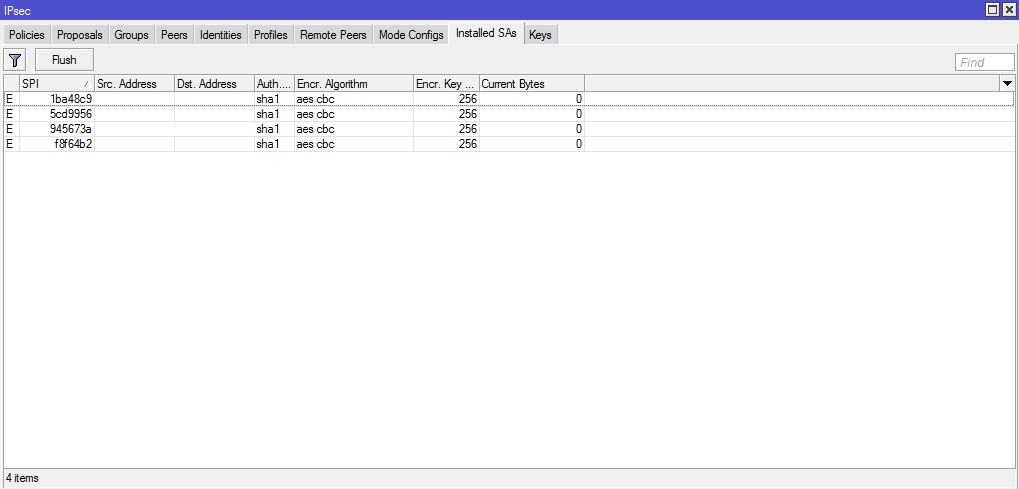Image resolution: width=1019 pixels, height=489 pixels.
Task: Click the Encr. Key column header
Action: point(446,84)
